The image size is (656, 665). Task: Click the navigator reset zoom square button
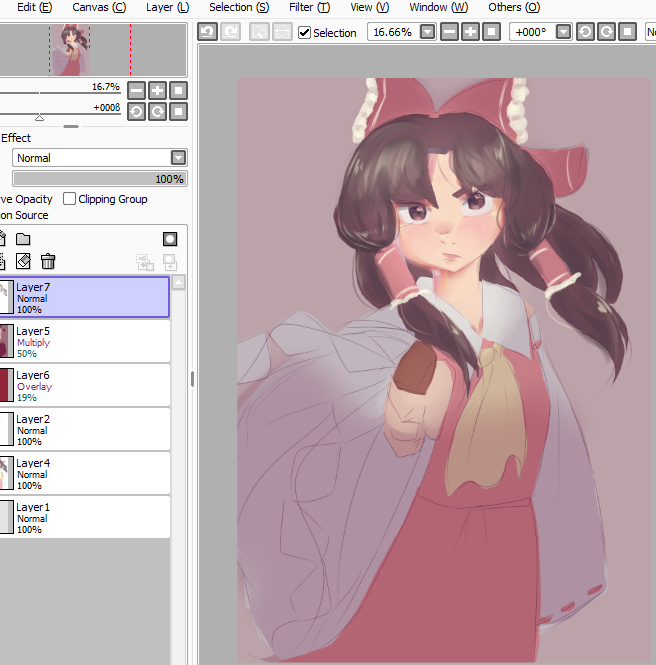179,91
